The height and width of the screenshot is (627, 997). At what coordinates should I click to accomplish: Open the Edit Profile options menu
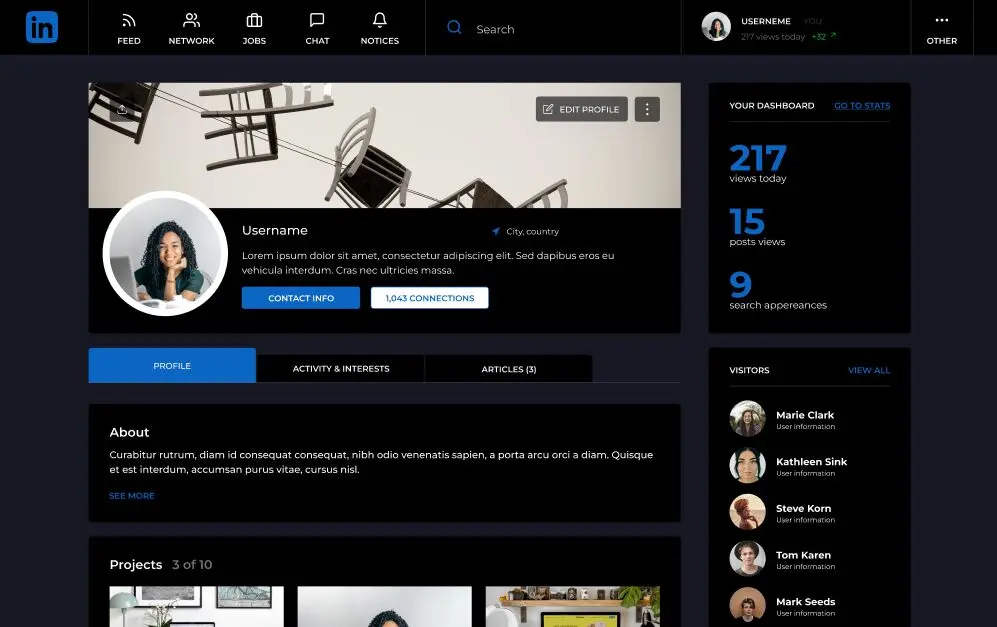tap(581, 109)
